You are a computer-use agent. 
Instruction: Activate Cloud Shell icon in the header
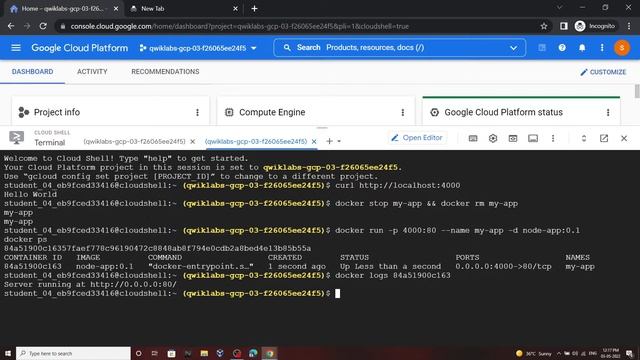pos(542,48)
